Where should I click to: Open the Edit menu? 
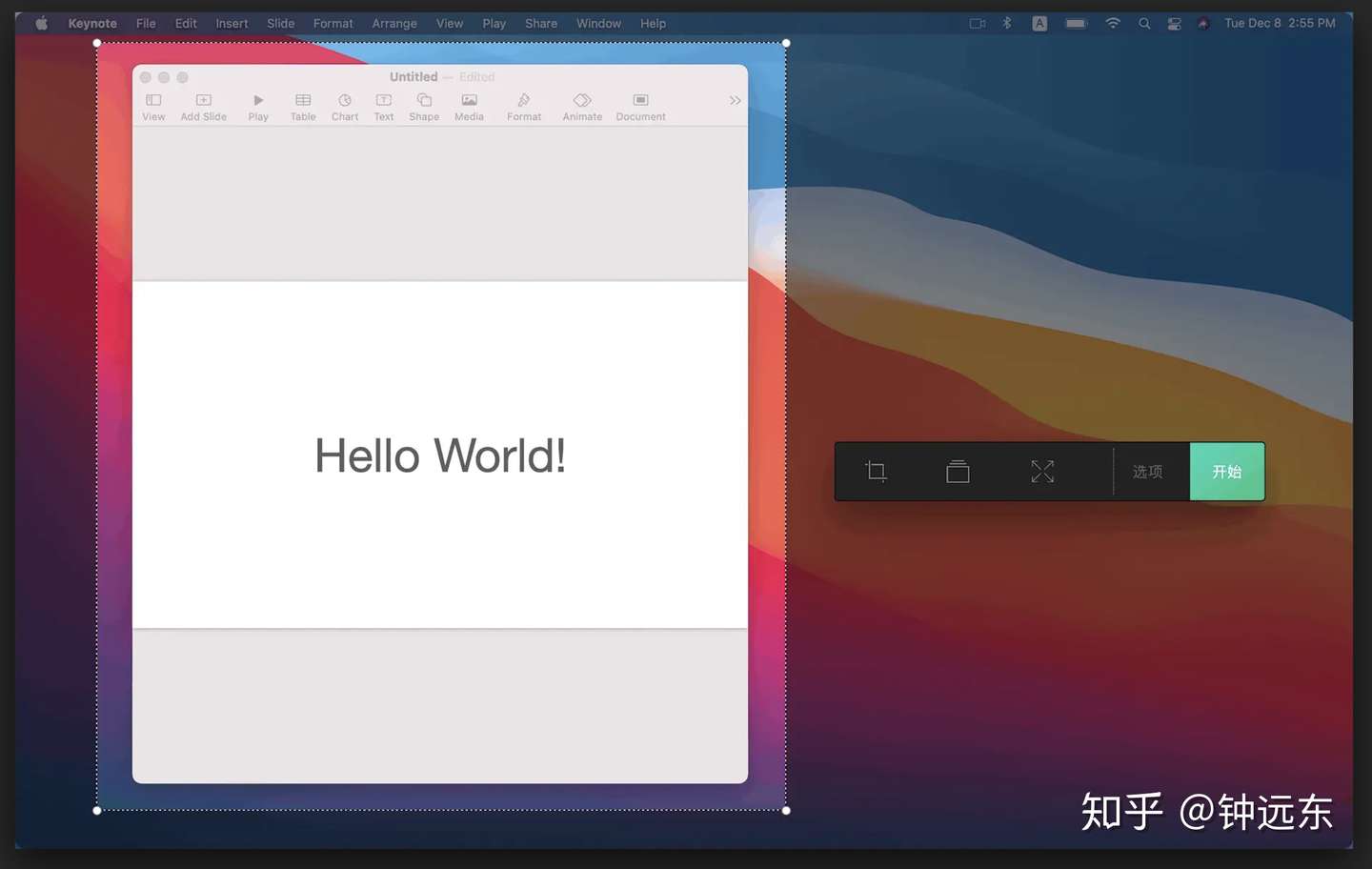[186, 23]
